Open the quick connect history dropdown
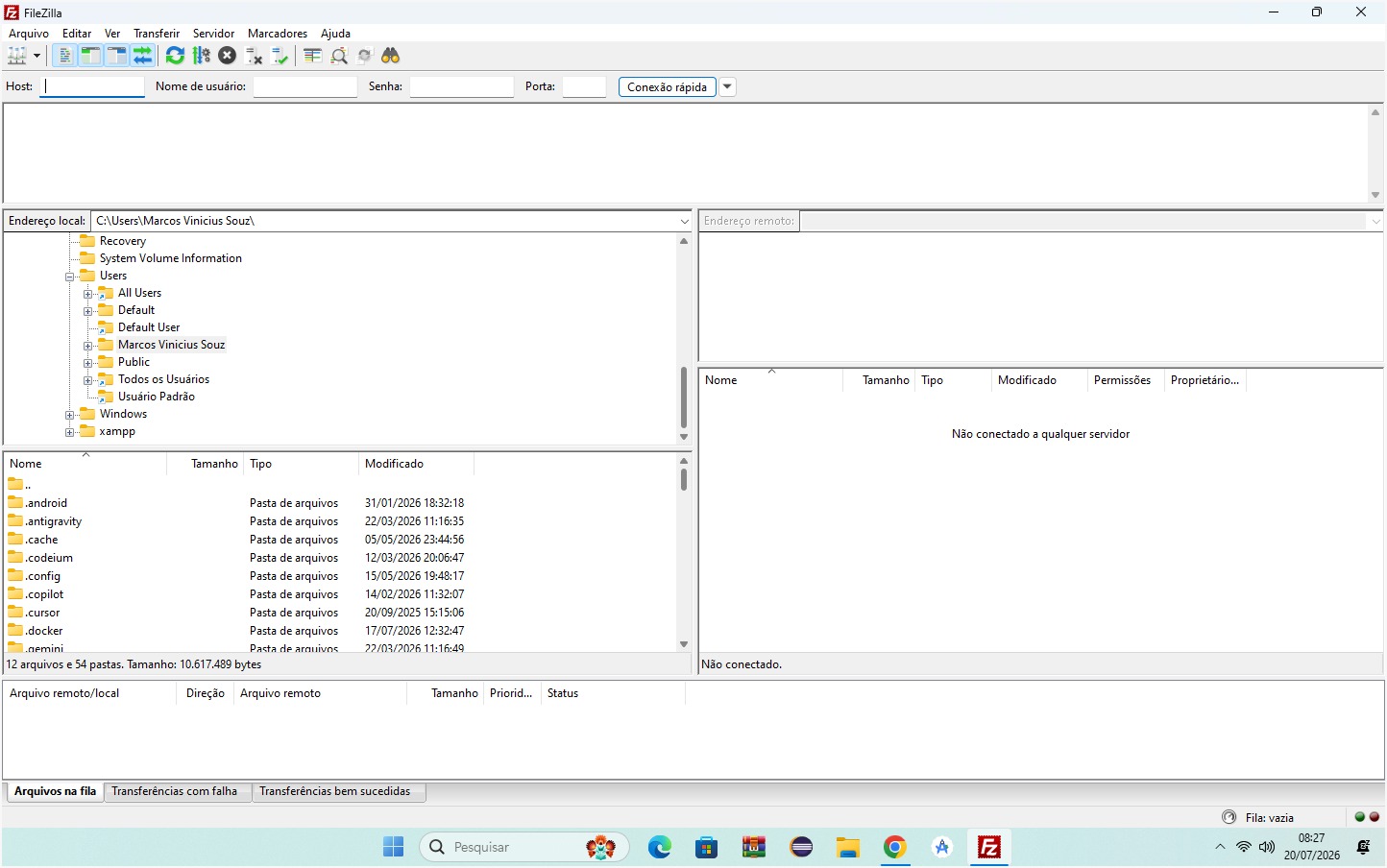The image size is (1387, 868). coord(727,86)
